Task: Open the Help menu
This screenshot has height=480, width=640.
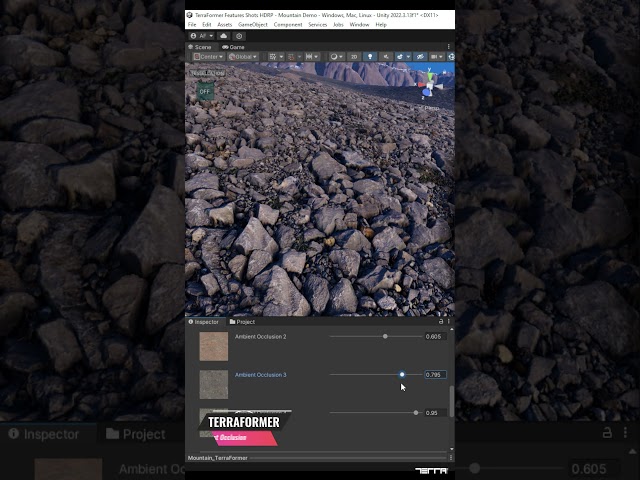Action: click(381, 24)
